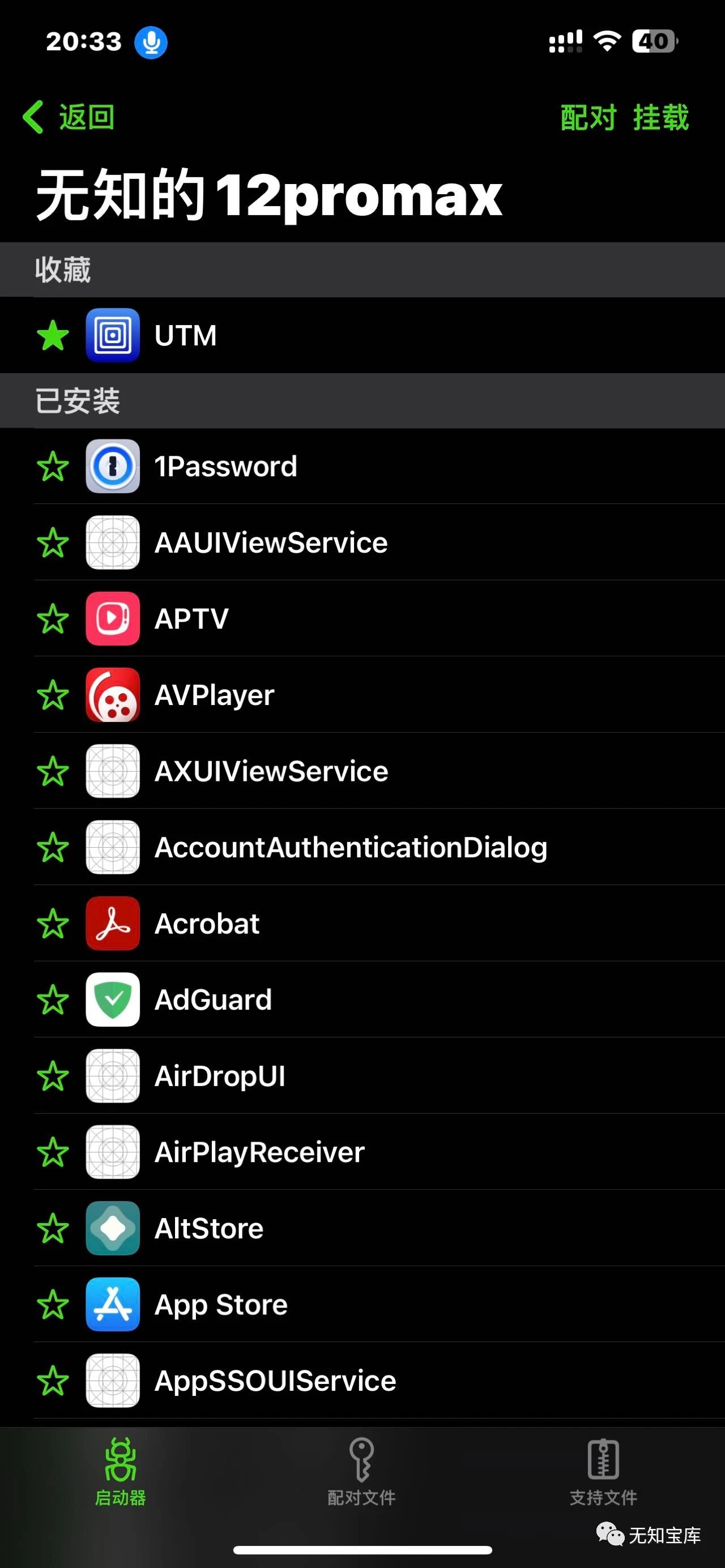725x1568 pixels.
Task: Select the AltStore app icon
Action: tap(113, 1228)
